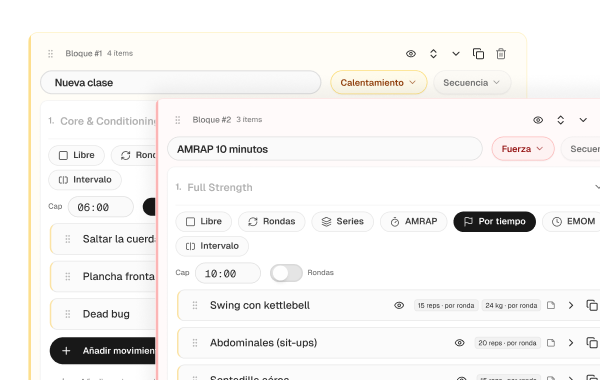Click the 15 reps · por ronda tag
Viewport: 600px width, 380px height.
(x=446, y=305)
